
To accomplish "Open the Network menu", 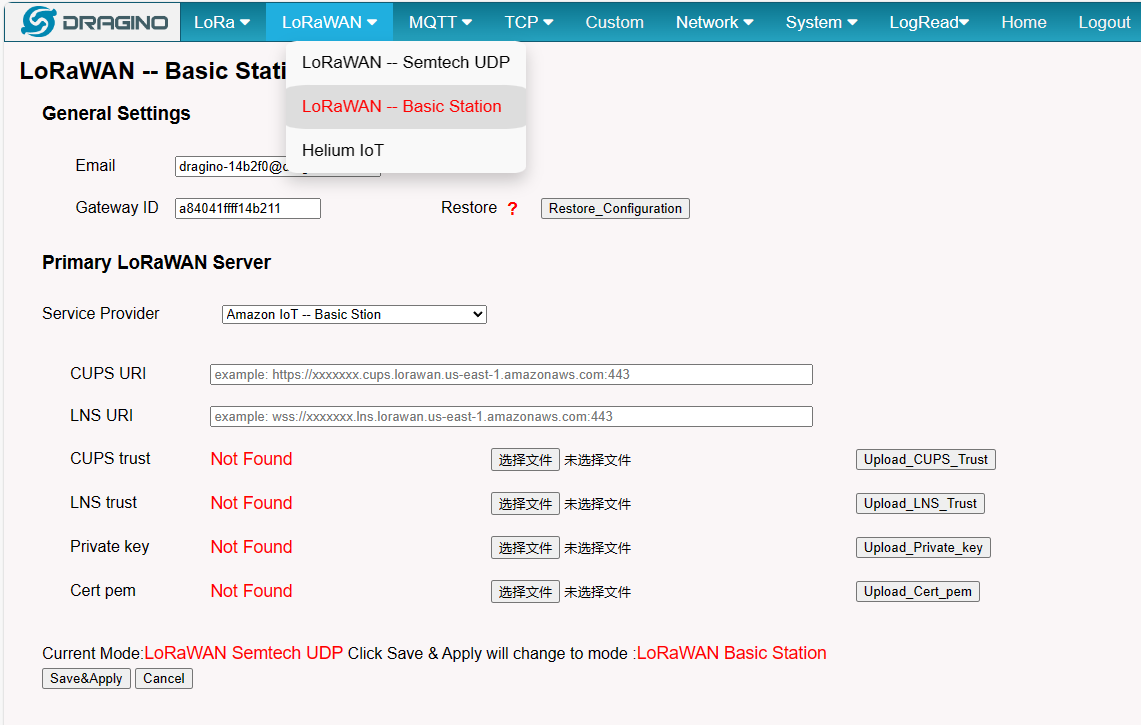I will pos(715,23).
